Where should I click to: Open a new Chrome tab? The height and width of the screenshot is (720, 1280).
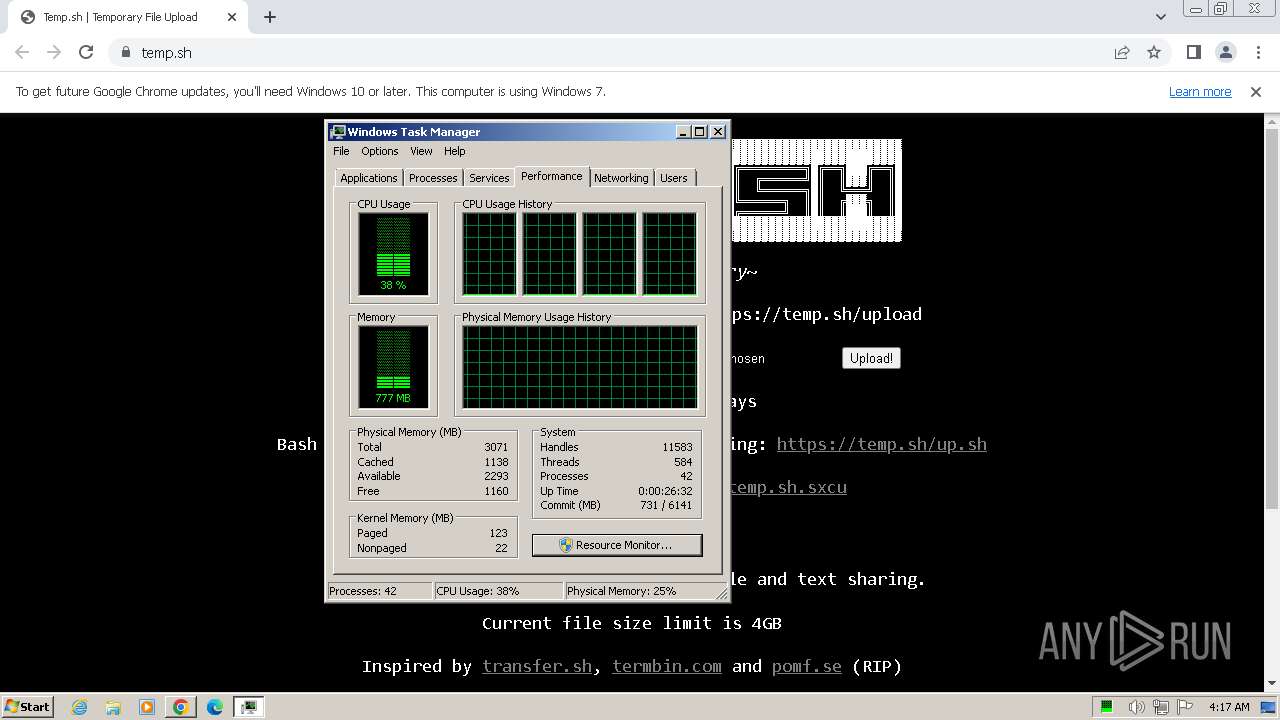pos(270,17)
